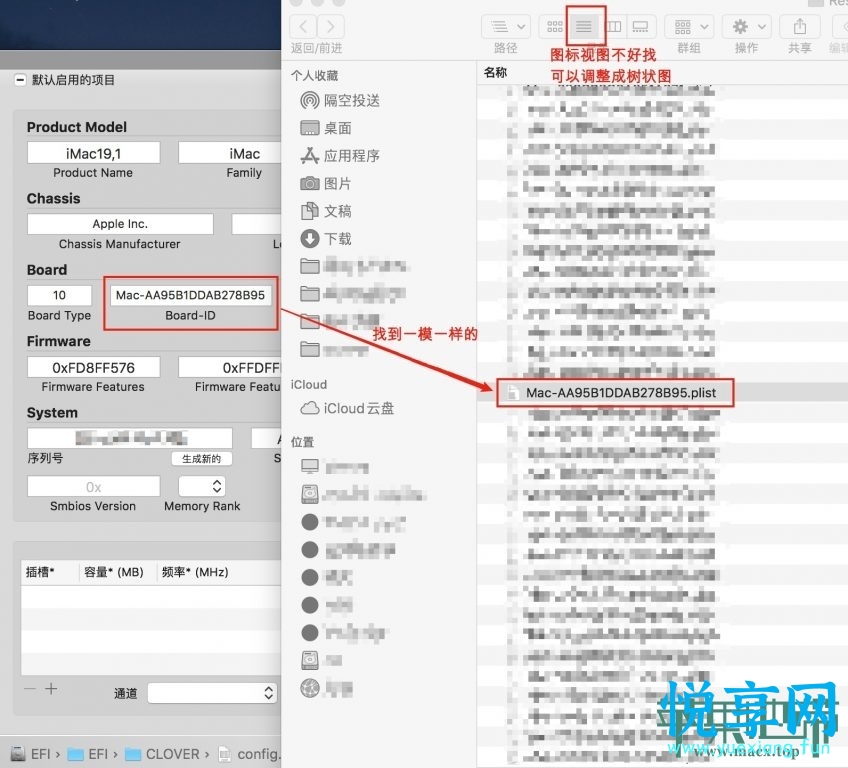
Task: Remove memory row with minus button
Action: pyautogui.click(x=30, y=689)
